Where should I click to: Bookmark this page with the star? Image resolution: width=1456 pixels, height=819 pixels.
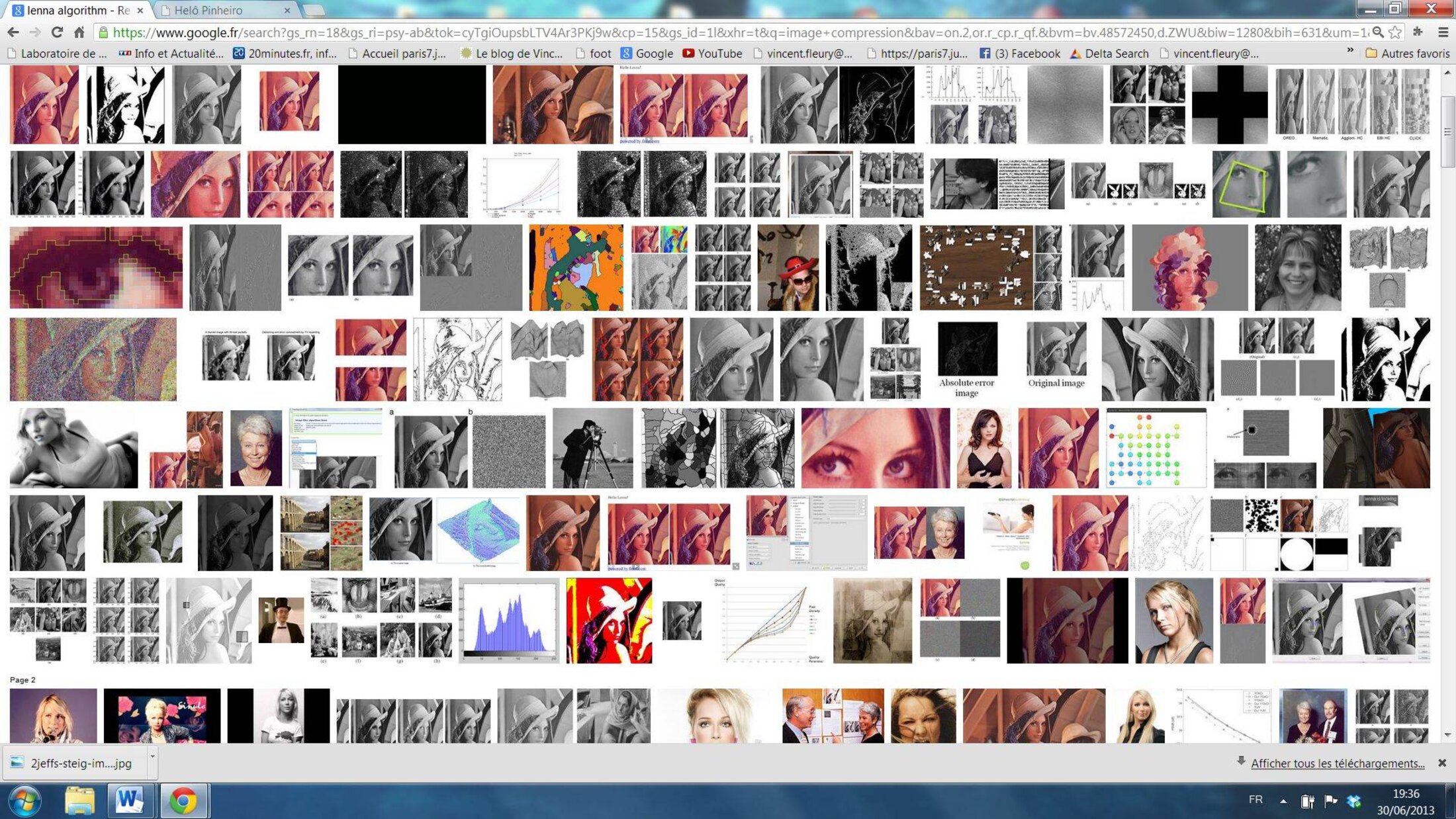(1395, 32)
